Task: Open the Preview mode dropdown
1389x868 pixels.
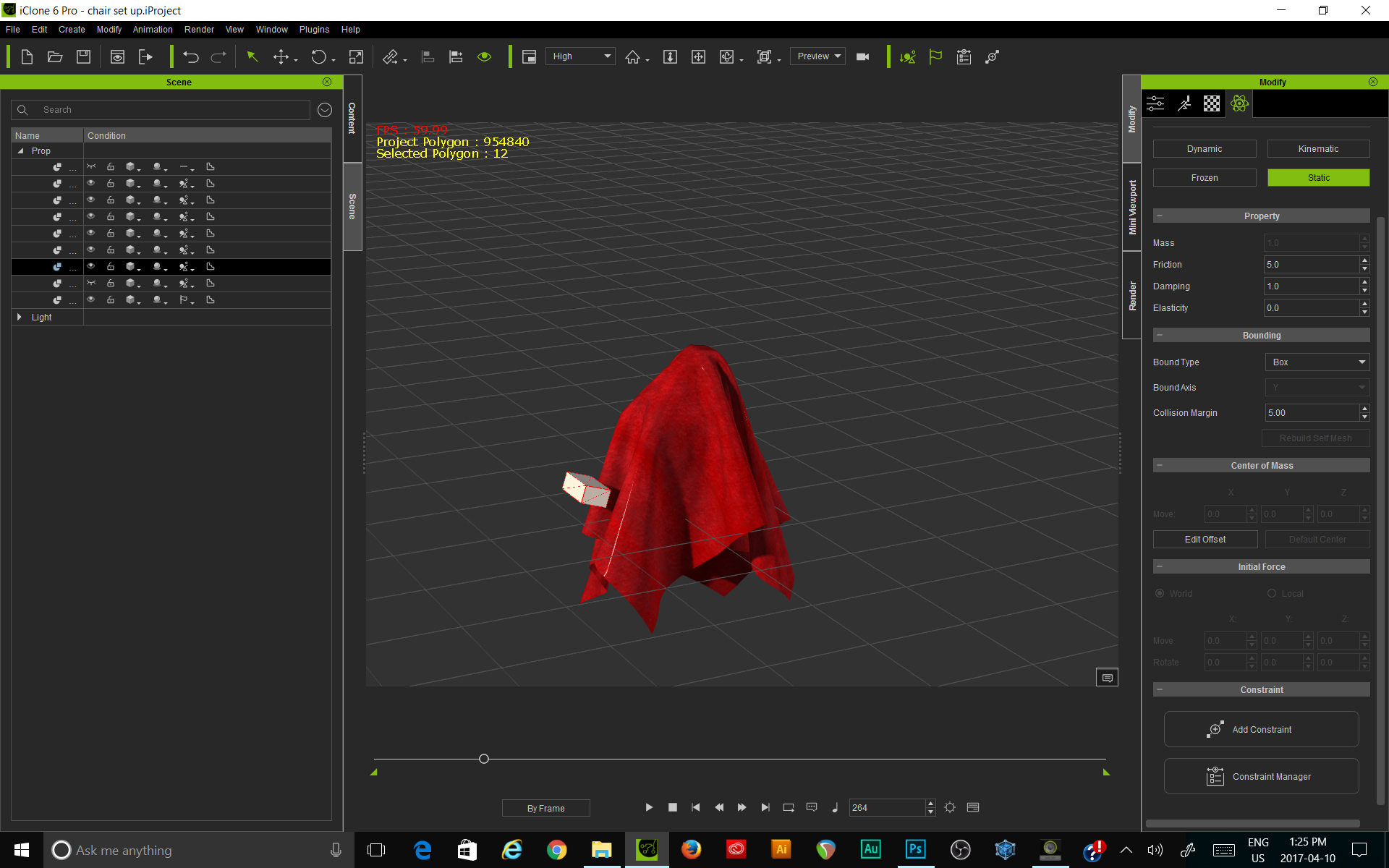Action: point(817,56)
